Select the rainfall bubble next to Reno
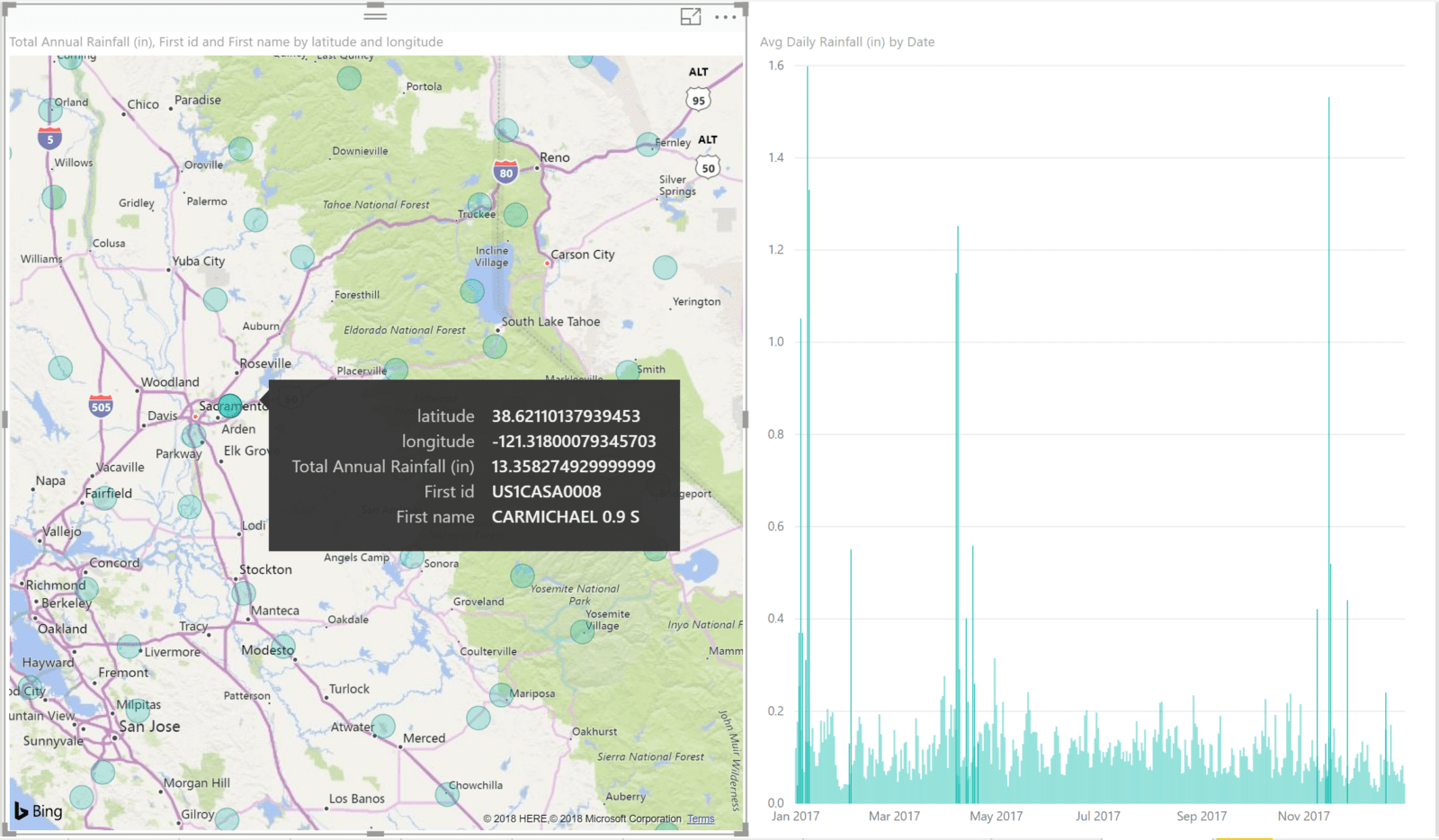The width and height of the screenshot is (1439, 840). point(506,130)
